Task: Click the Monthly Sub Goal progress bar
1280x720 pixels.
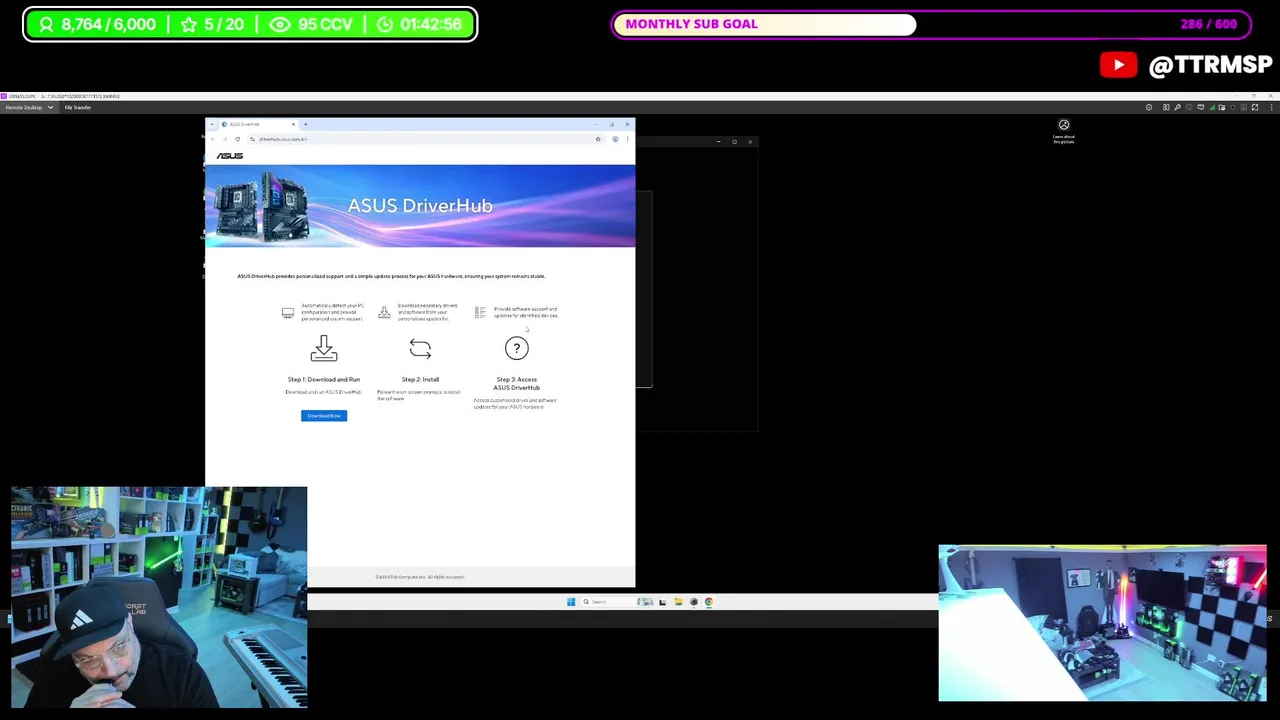Action: click(931, 24)
